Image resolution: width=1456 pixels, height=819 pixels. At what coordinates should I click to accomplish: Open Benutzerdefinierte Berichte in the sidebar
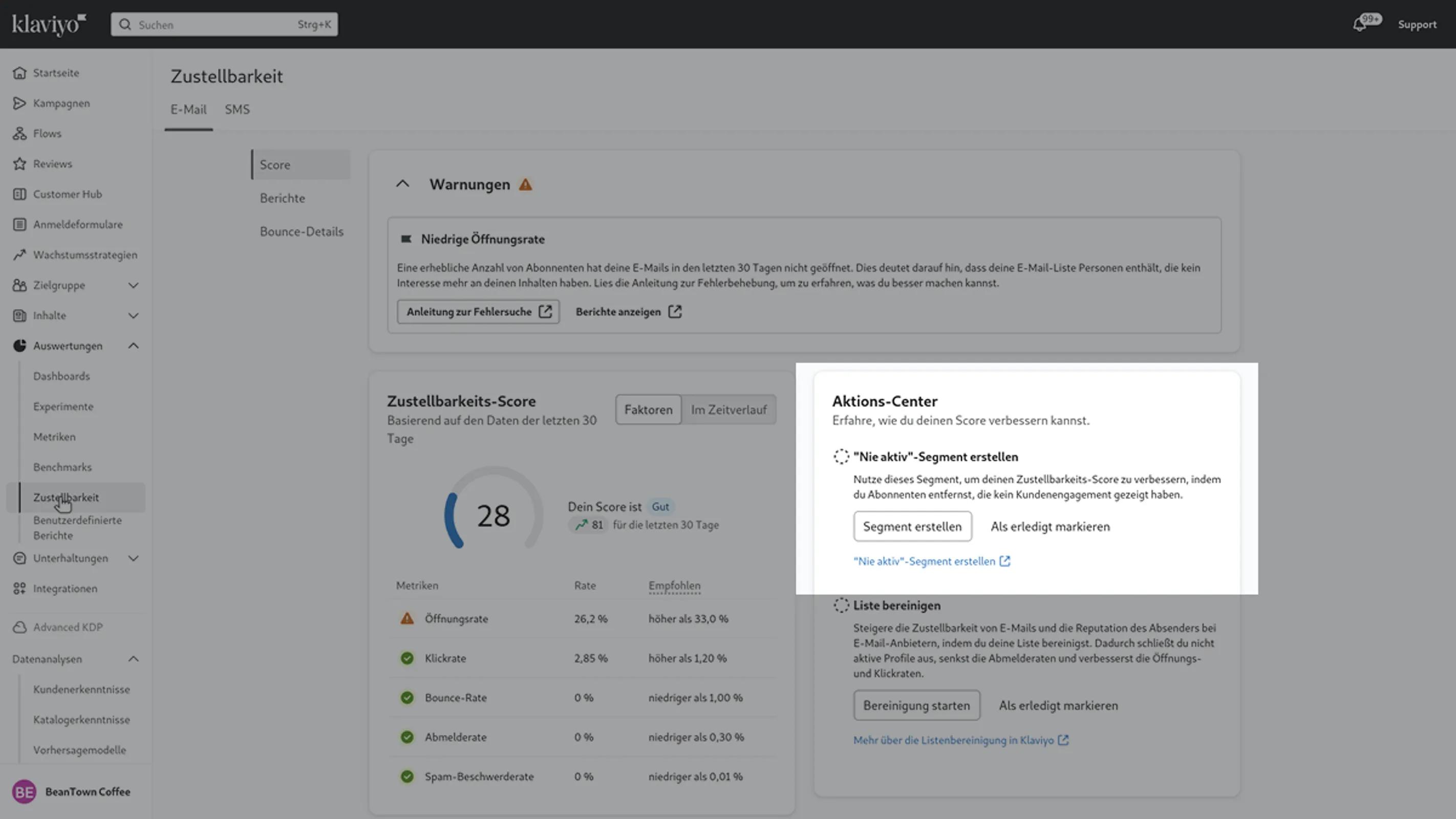coord(77,527)
